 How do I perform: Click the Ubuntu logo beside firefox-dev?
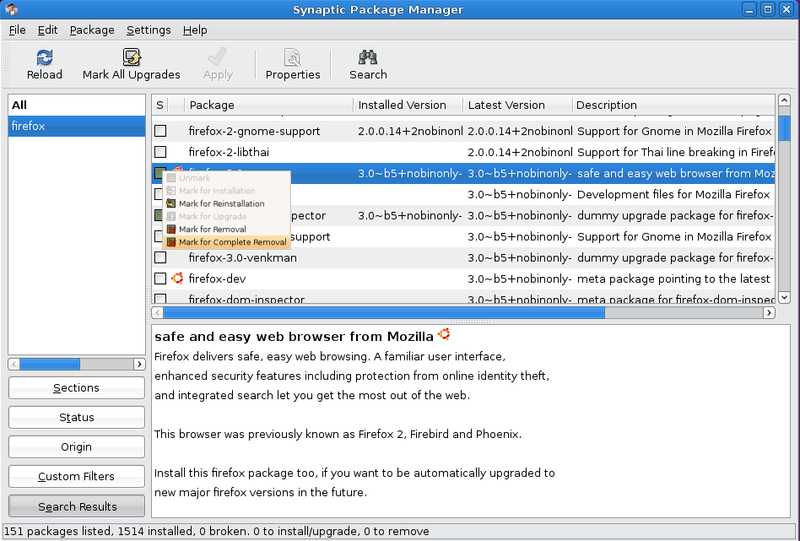[x=177, y=278]
